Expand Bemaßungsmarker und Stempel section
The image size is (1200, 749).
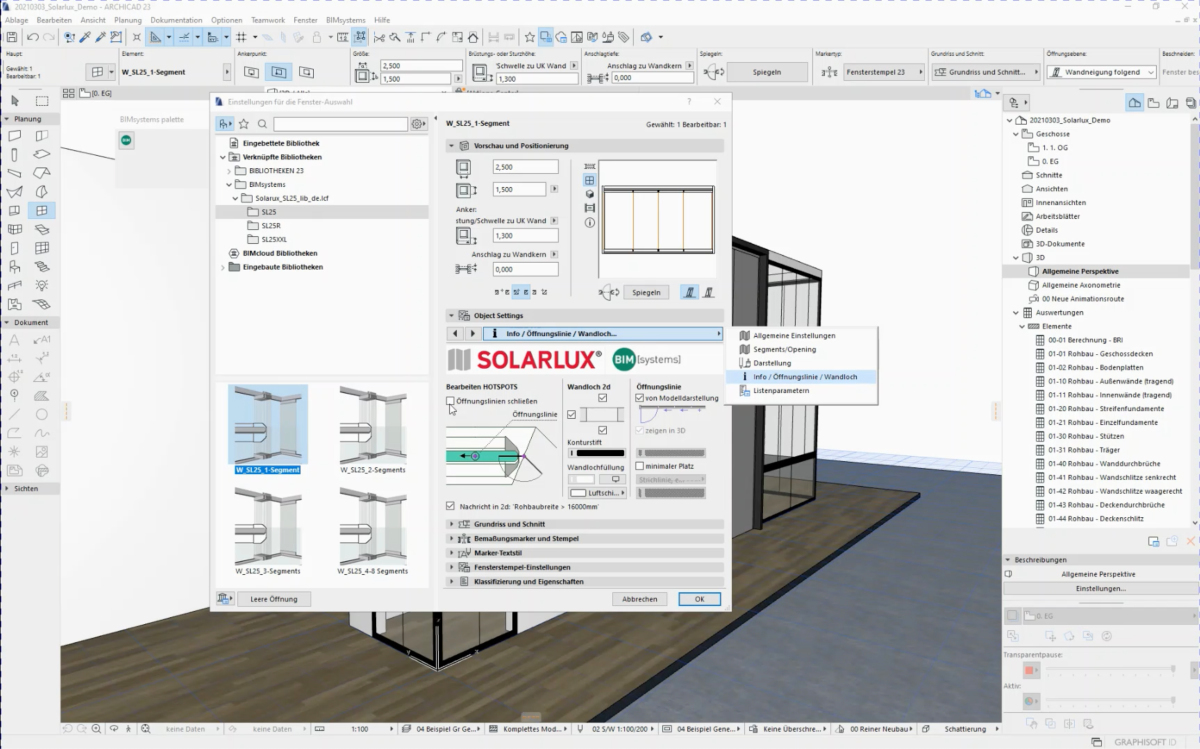coord(452,538)
